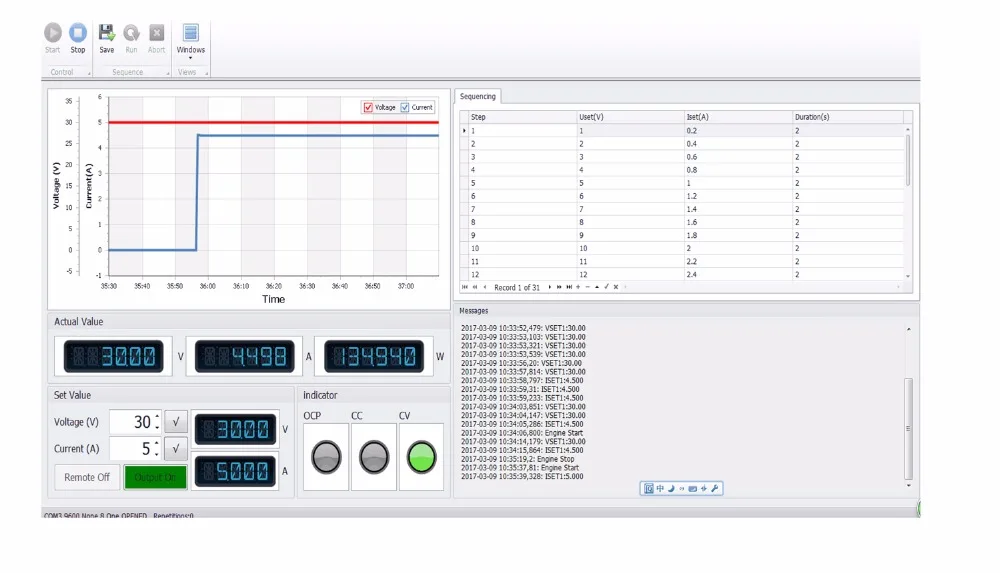Add a new record with plus icon

point(578,287)
